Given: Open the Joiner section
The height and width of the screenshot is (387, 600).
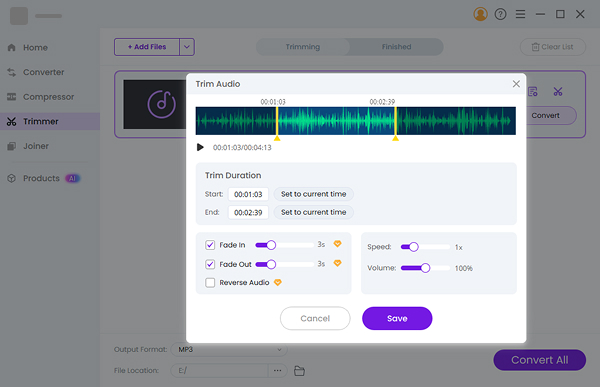Looking at the screenshot, I should coord(50,146).
